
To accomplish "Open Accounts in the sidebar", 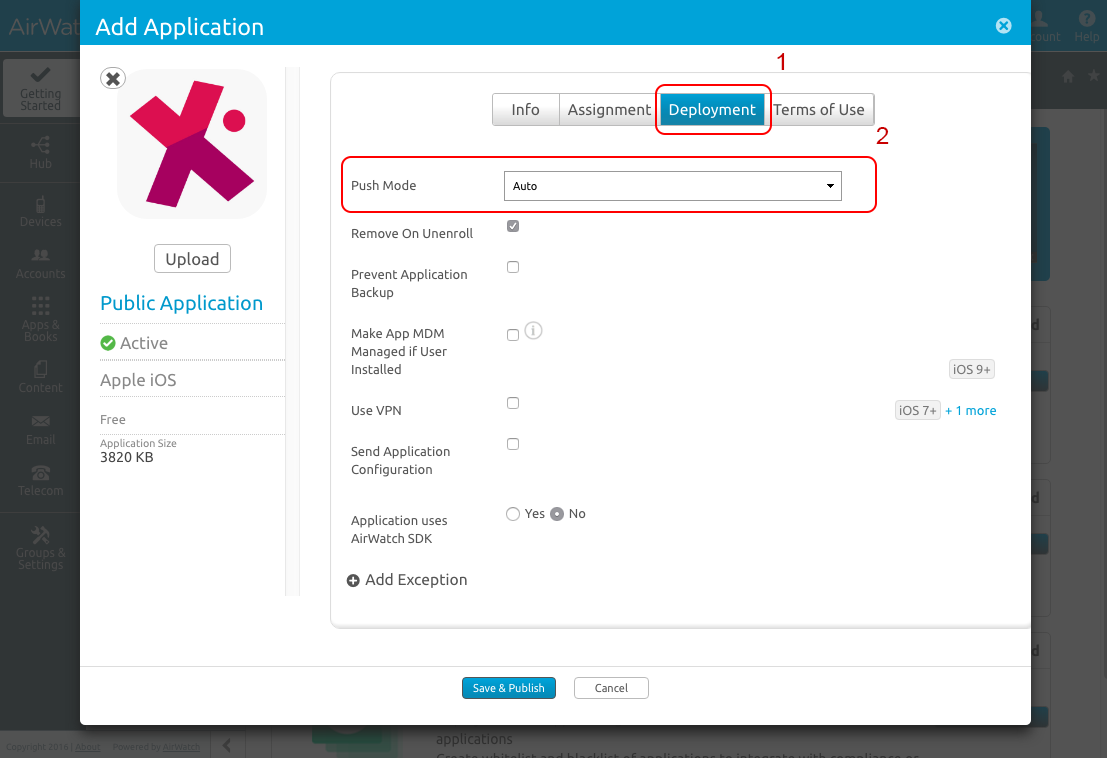I will [40, 263].
